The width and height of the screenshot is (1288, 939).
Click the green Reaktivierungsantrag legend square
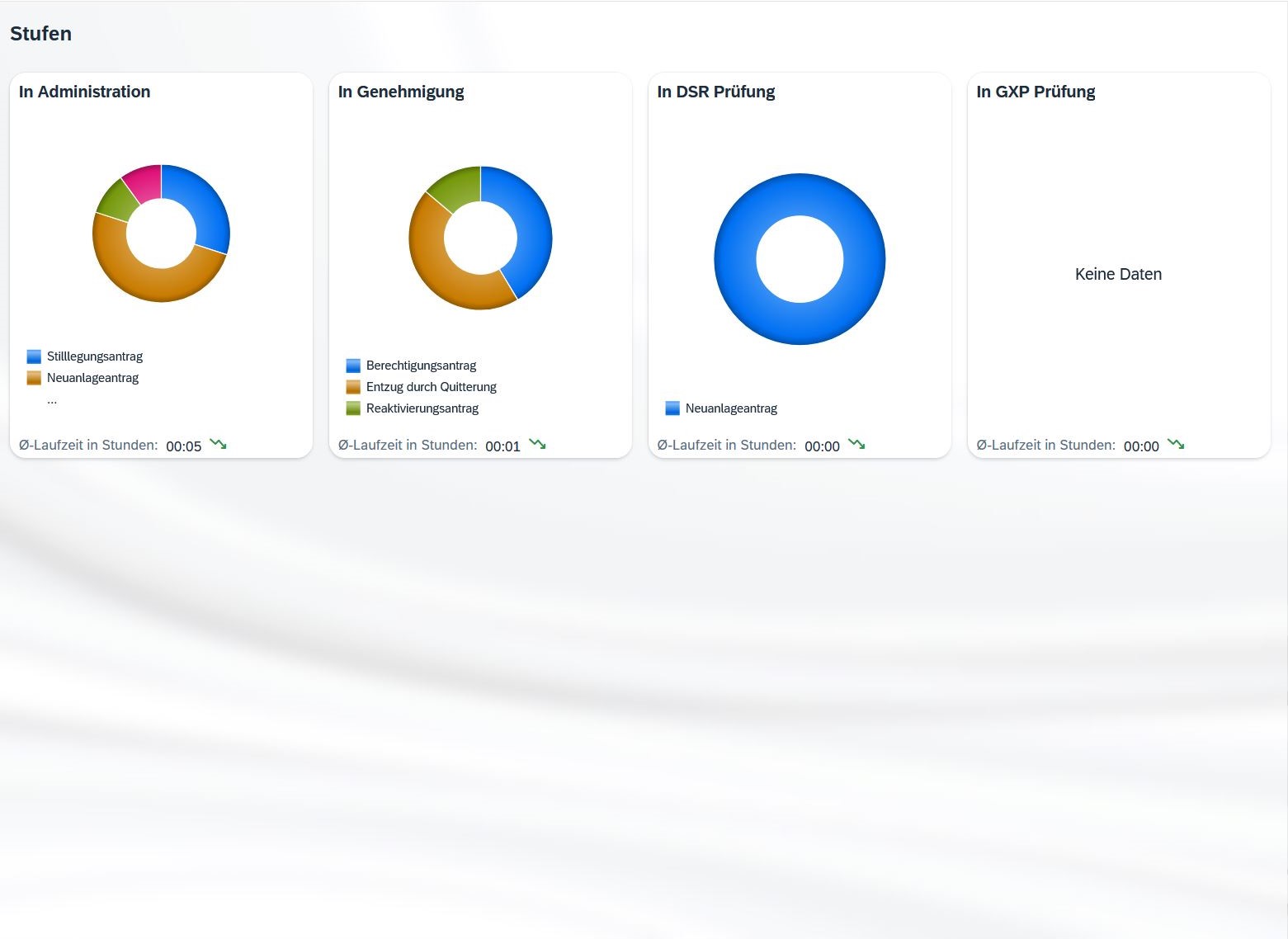click(x=353, y=408)
